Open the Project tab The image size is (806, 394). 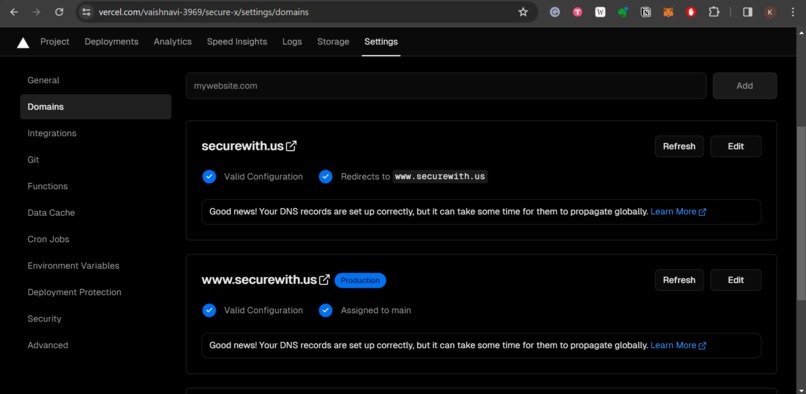[54, 42]
